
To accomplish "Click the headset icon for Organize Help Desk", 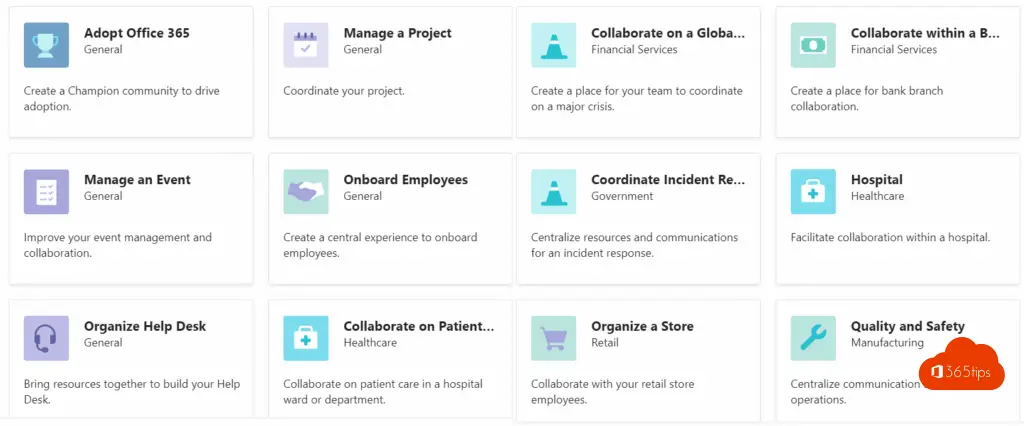I will click(x=46, y=338).
